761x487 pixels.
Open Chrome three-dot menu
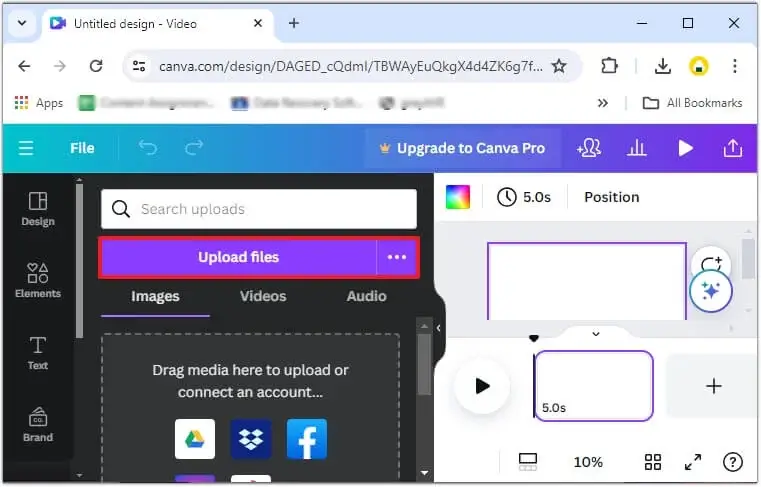click(735, 66)
